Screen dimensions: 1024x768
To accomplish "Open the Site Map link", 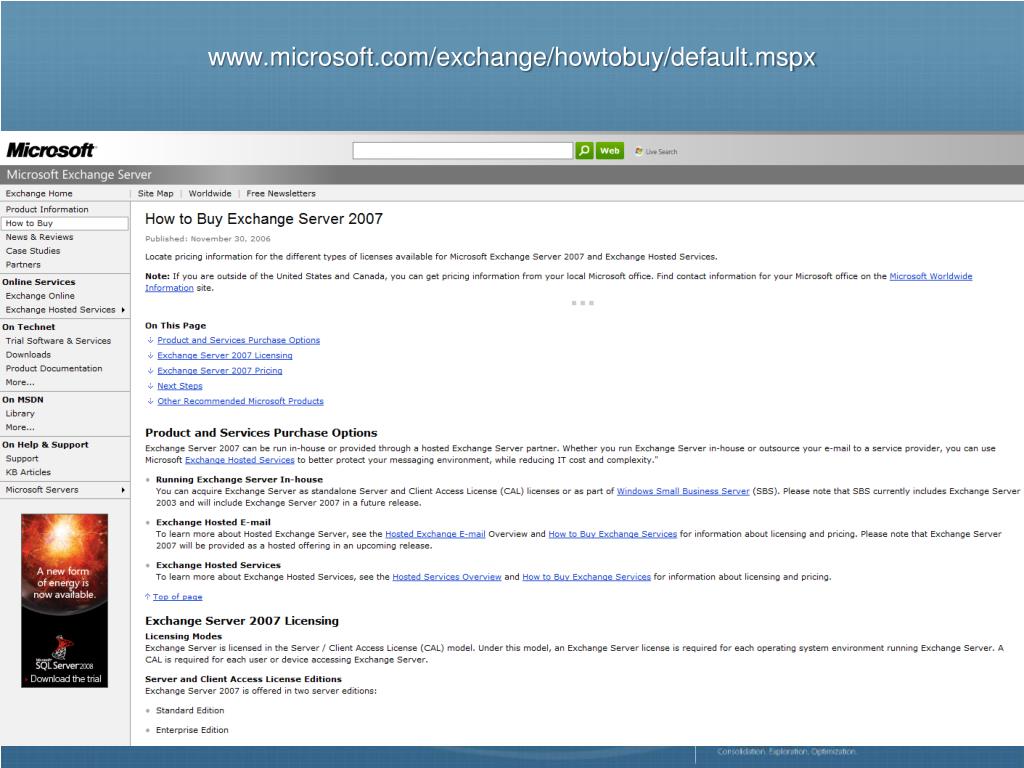I will [x=155, y=194].
